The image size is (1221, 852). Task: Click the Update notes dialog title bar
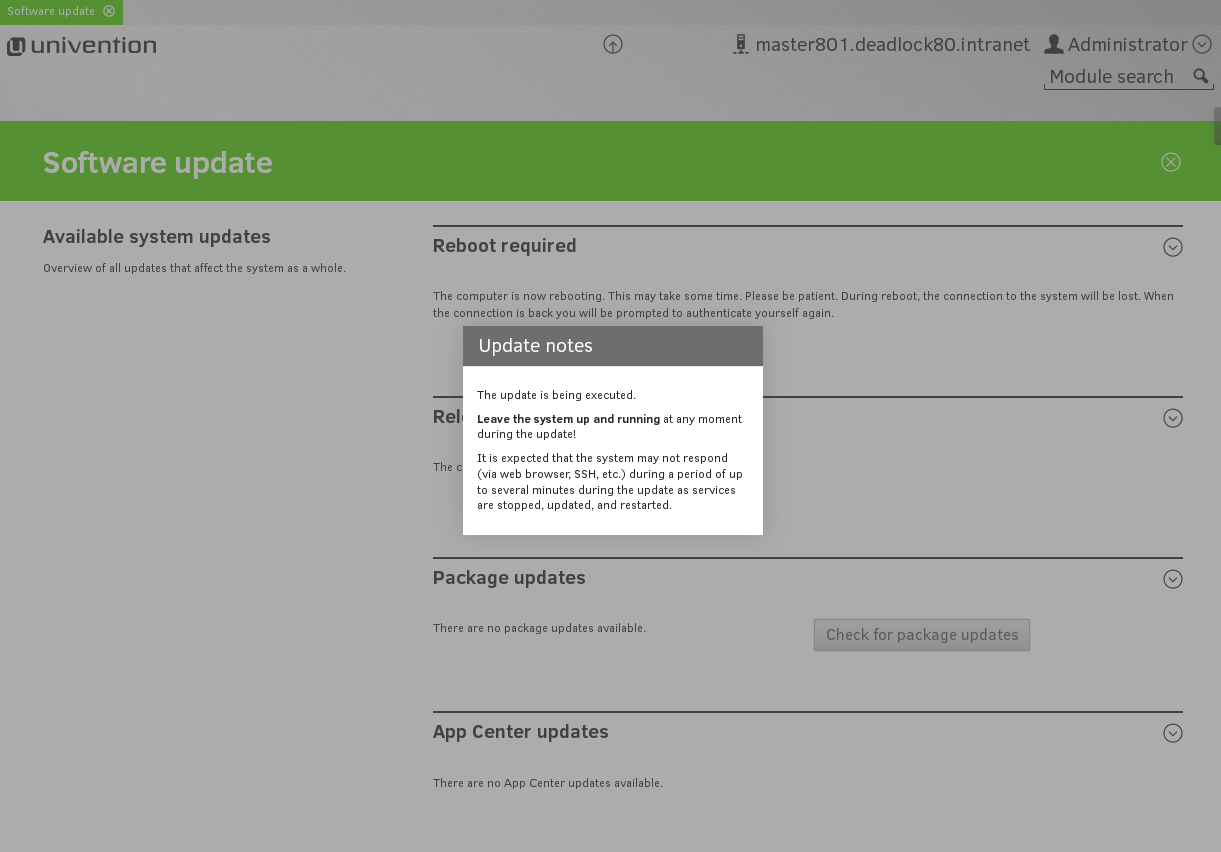pos(612,346)
